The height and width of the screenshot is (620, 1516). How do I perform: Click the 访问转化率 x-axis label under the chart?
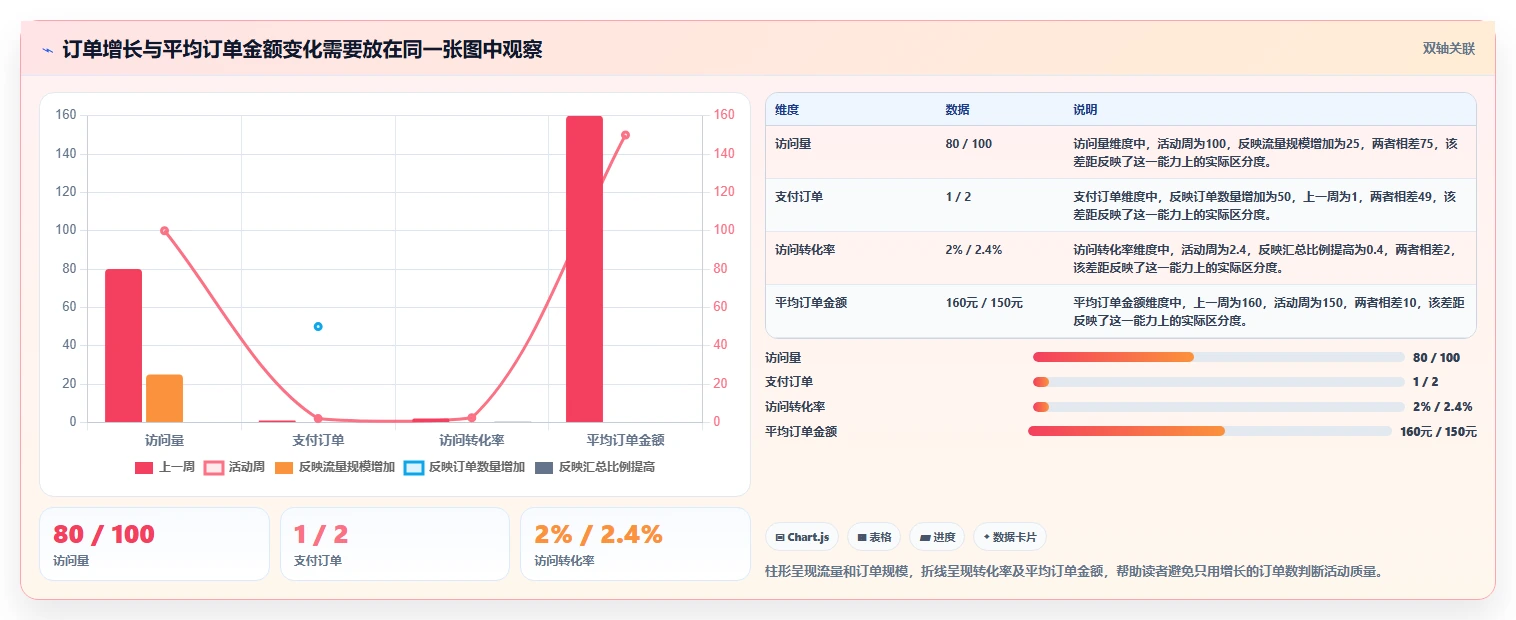coord(472,440)
